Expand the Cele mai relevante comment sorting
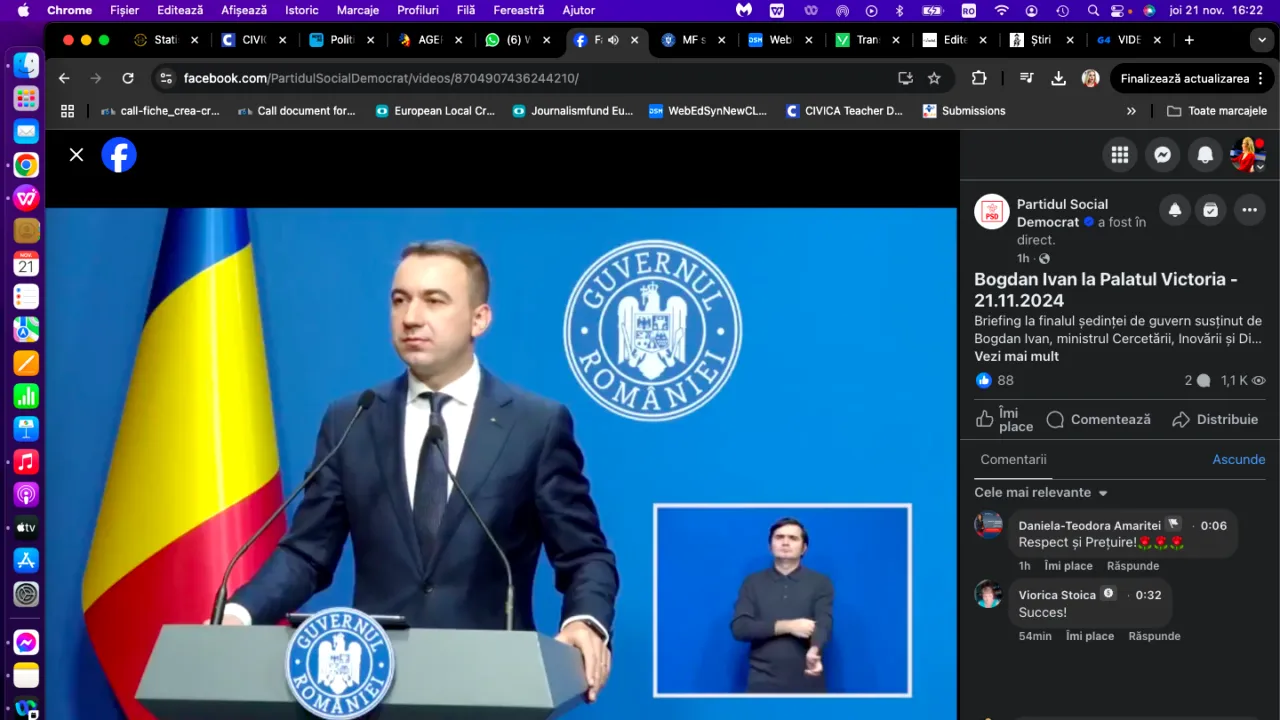The width and height of the screenshot is (1280, 720). (x=1041, y=493)
